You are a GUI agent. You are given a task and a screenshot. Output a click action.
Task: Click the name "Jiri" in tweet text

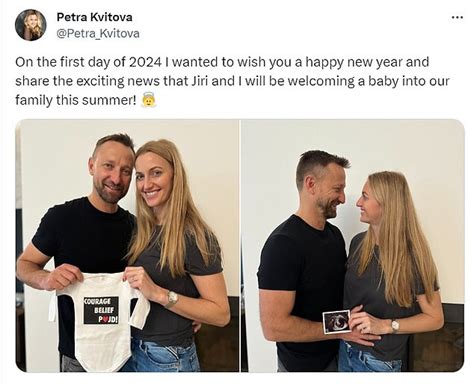tap(200, 81)
